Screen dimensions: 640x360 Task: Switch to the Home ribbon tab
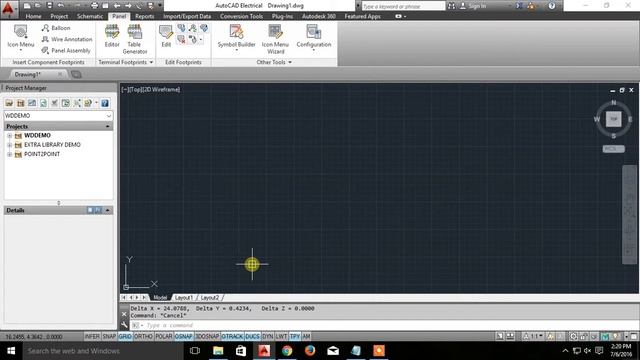coord(33,16)
